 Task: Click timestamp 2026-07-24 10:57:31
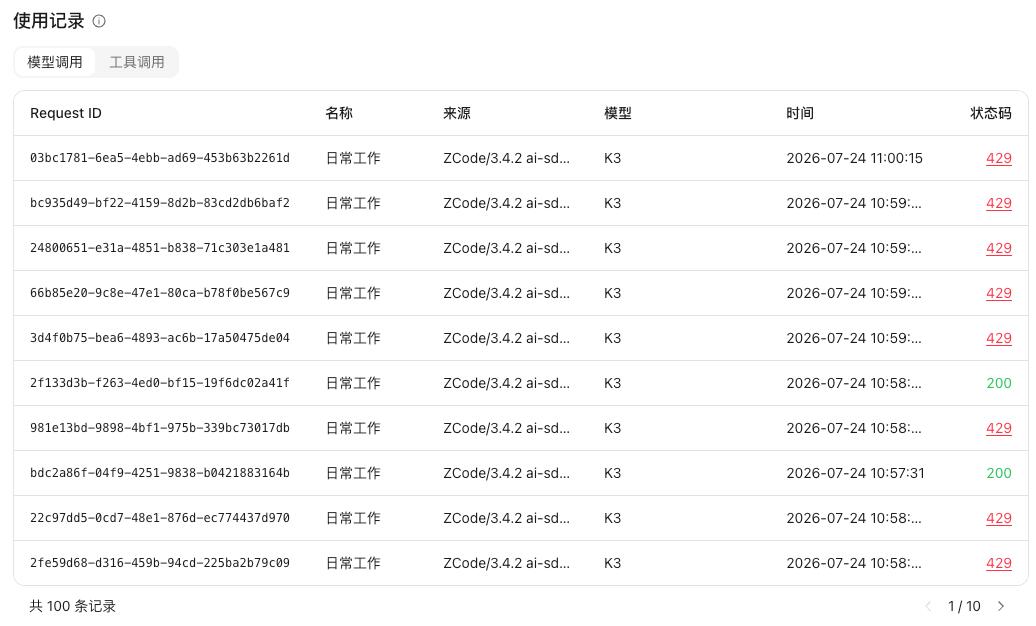[855, 473]
